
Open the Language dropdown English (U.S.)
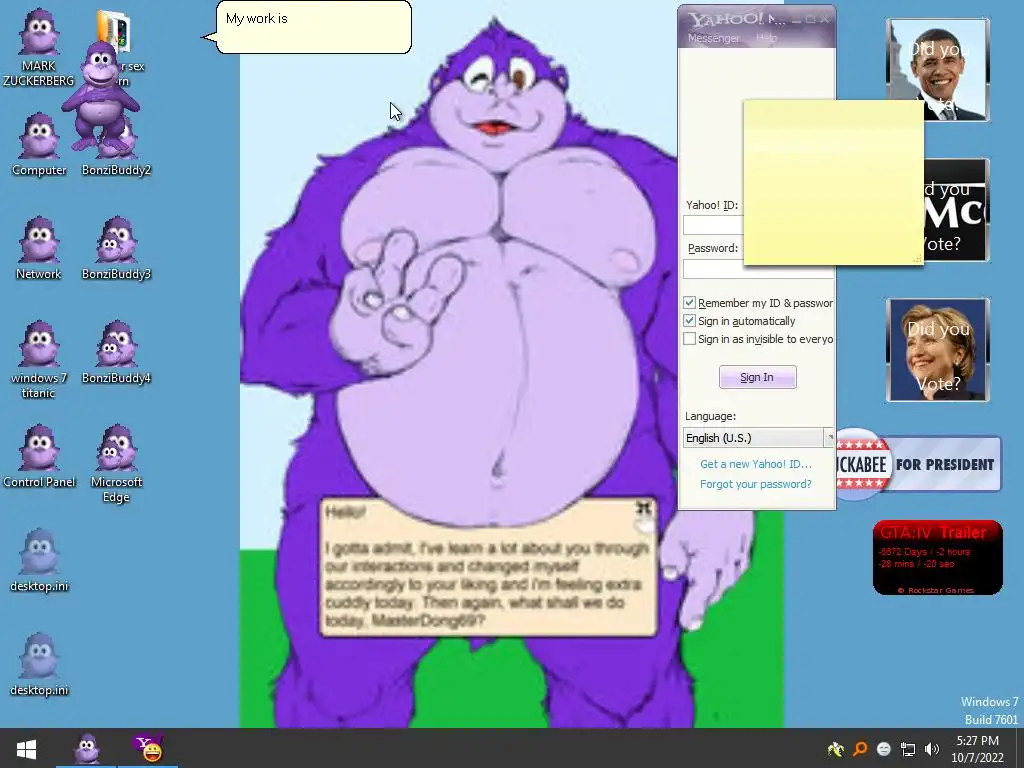(758, 438)
